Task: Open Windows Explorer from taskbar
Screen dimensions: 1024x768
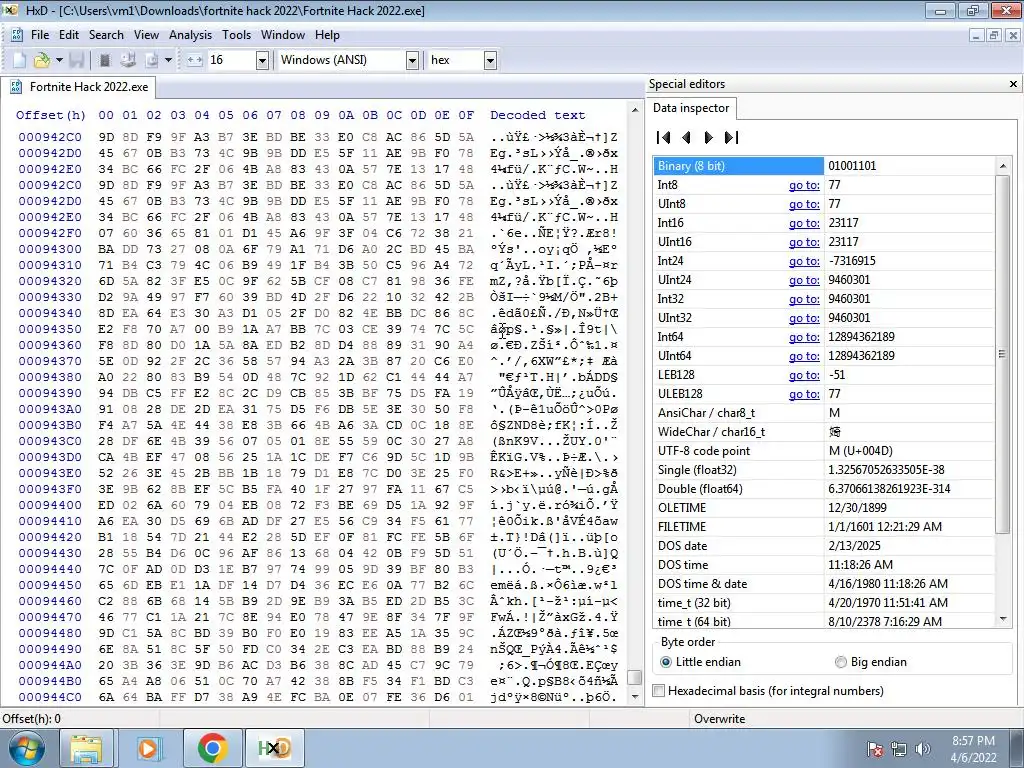Action: tap(86, 748)
